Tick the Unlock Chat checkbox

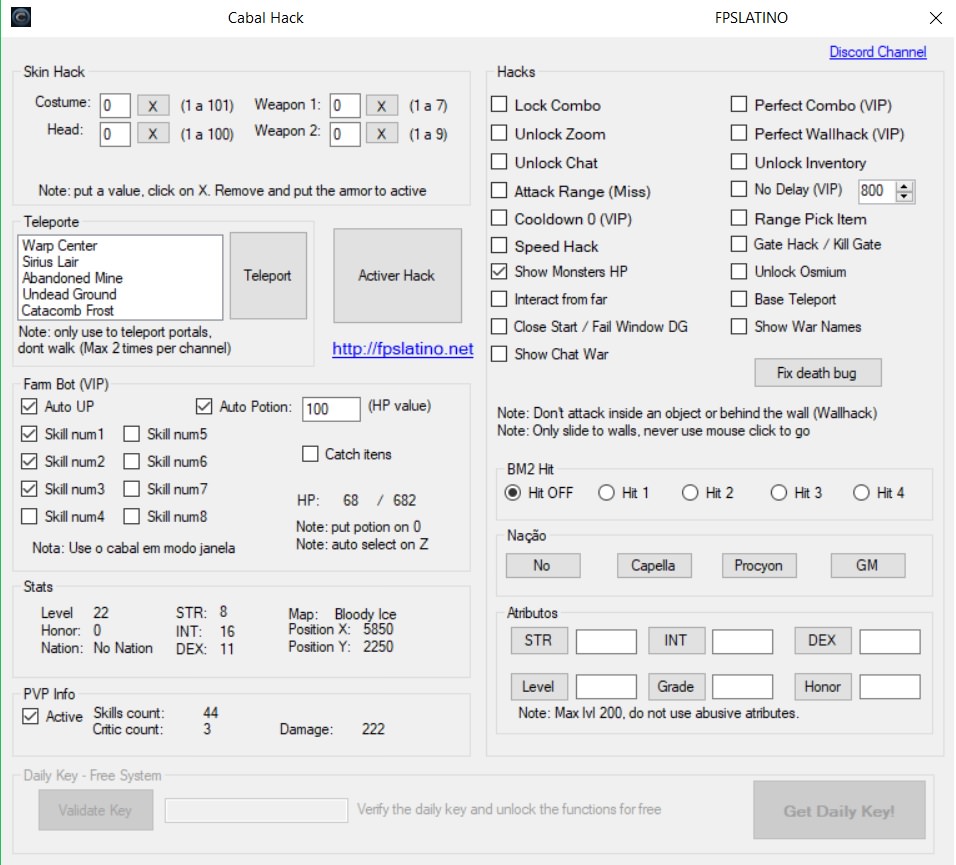click(499, 162)
